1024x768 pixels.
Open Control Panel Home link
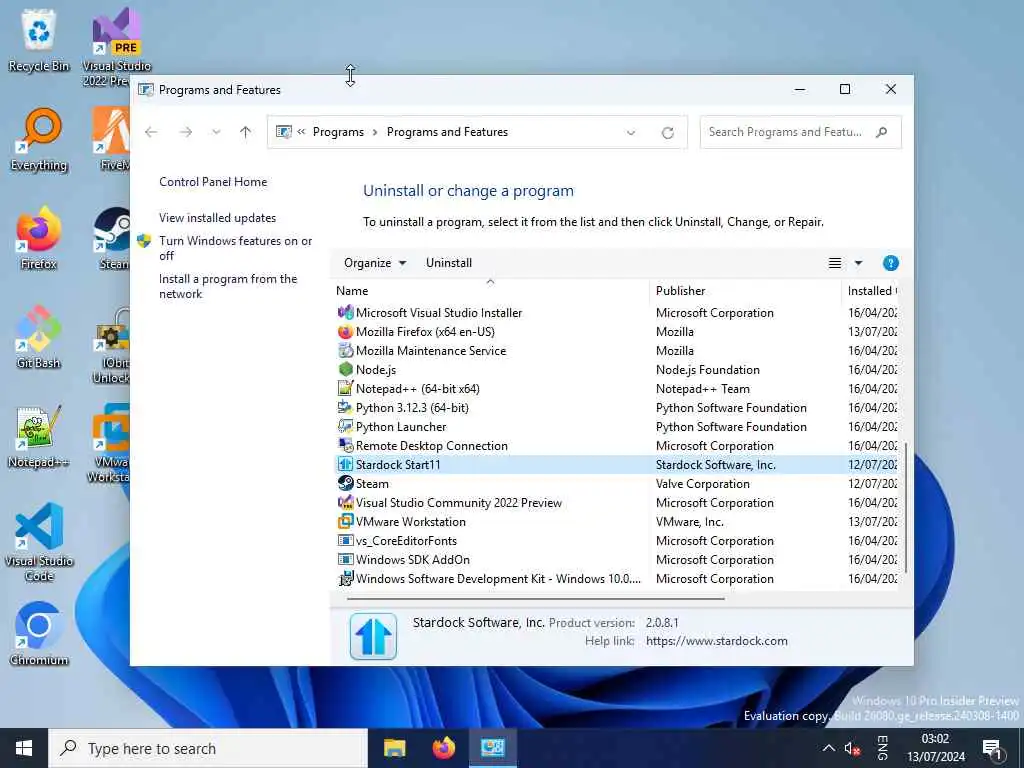[213, 182]
